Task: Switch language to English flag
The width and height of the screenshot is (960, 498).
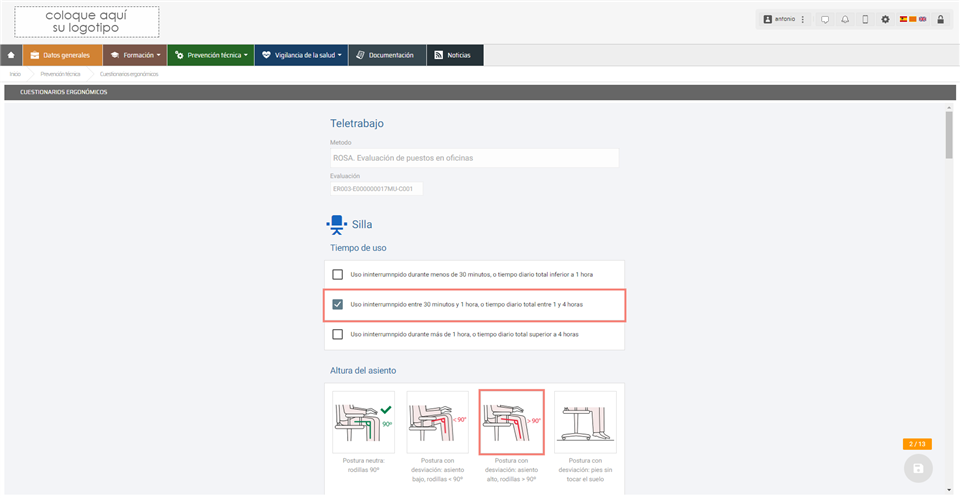Action: [922, 19]
